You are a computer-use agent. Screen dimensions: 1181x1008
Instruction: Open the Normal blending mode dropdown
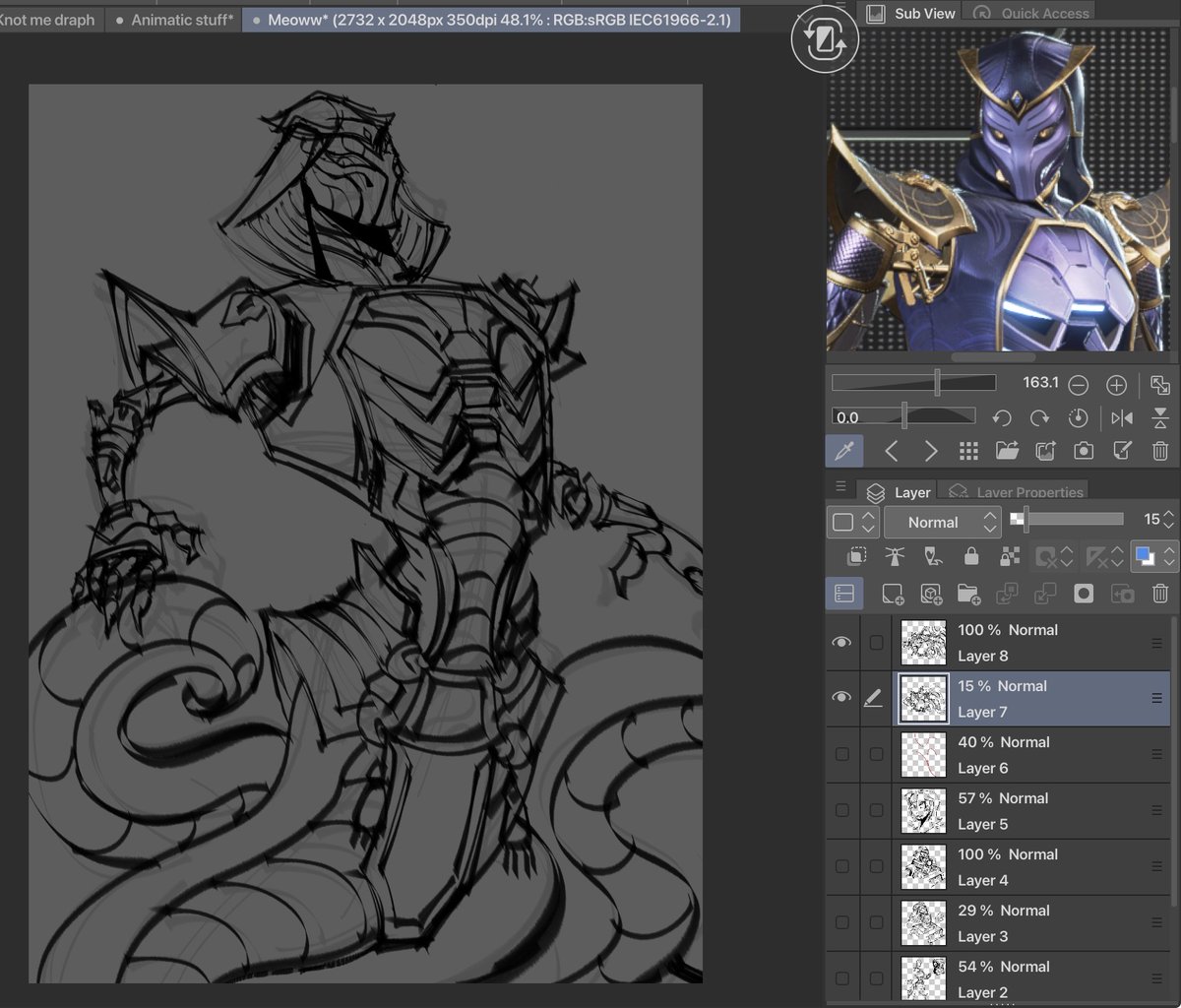tap(942, 523)
